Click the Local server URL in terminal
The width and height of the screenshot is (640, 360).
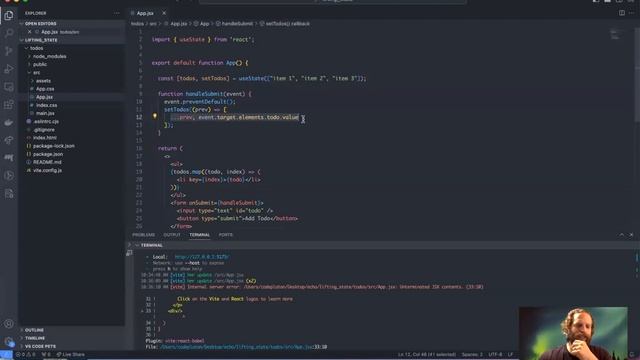point(202,257)
